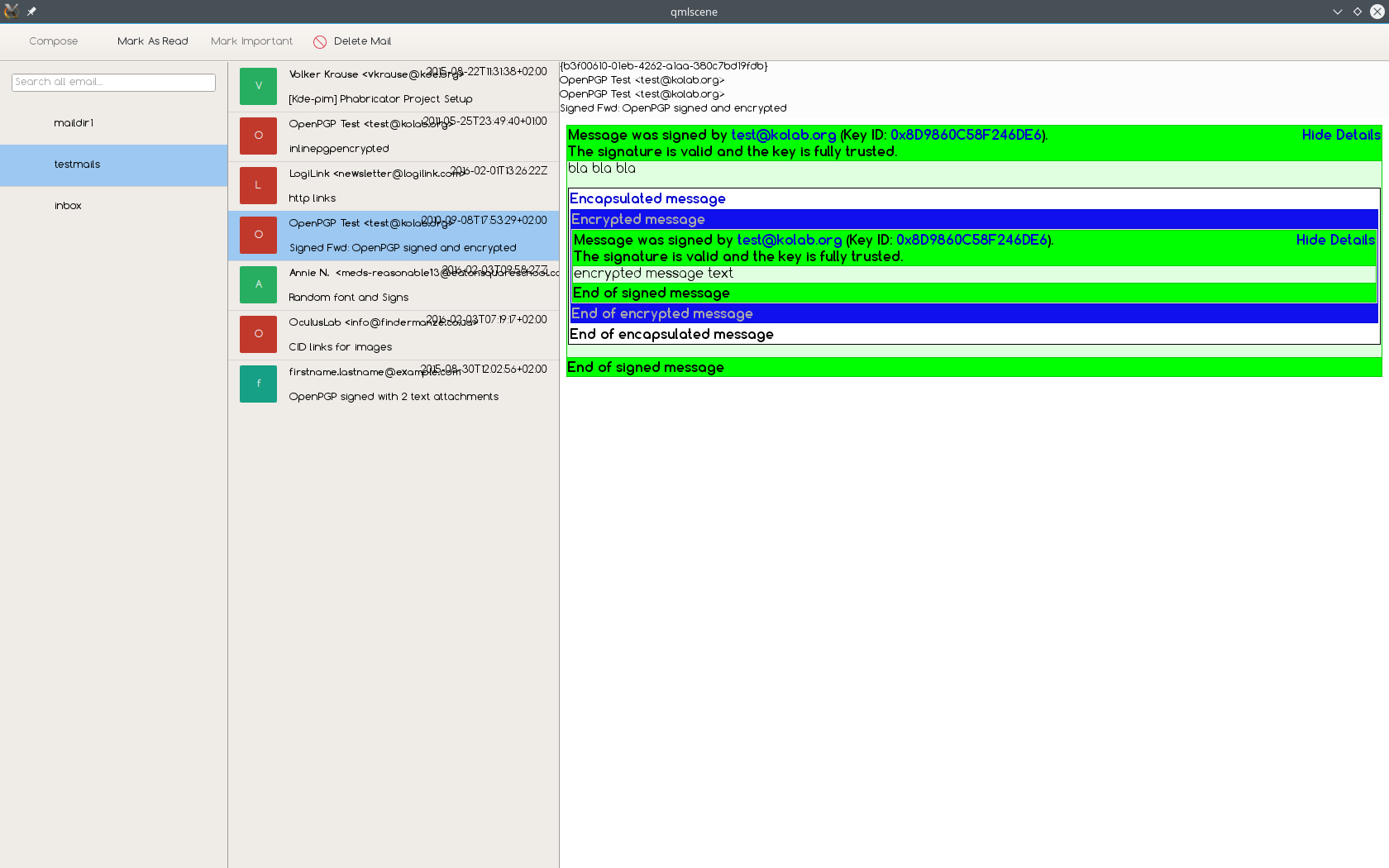Click the green A avatar for Annie N.

[258, 284]
